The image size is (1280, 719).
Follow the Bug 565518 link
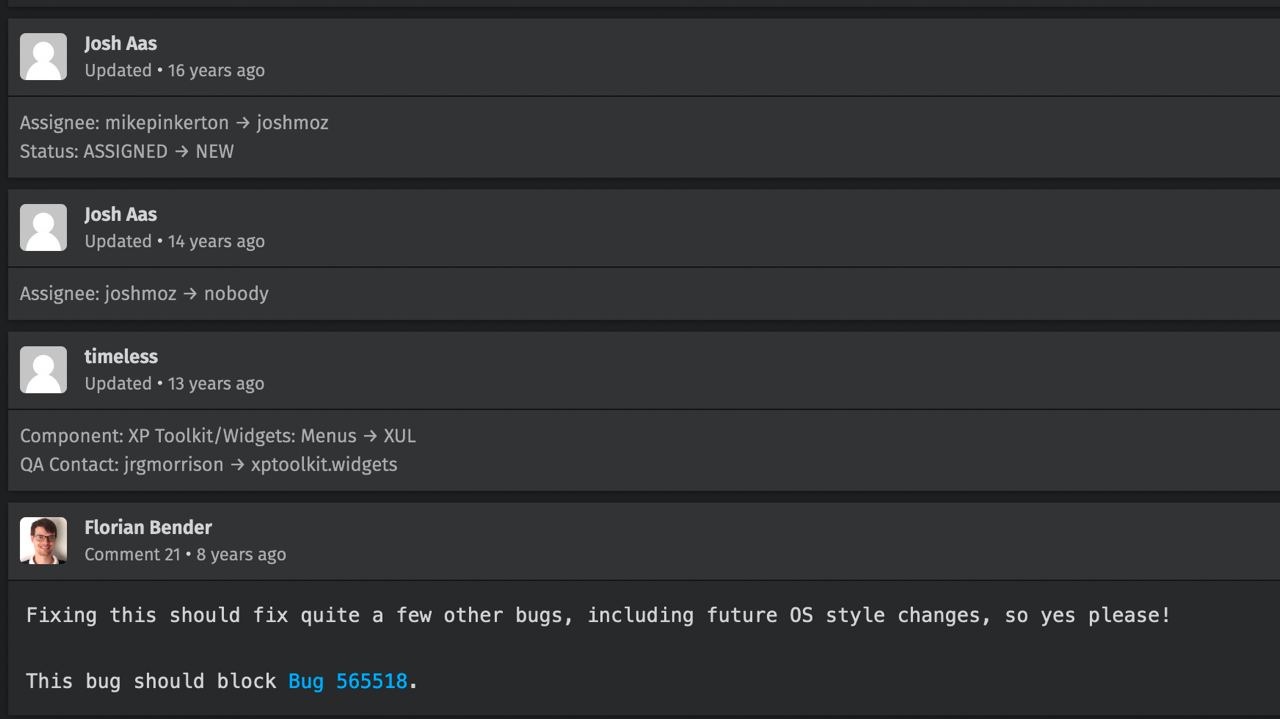coord(348,681)
